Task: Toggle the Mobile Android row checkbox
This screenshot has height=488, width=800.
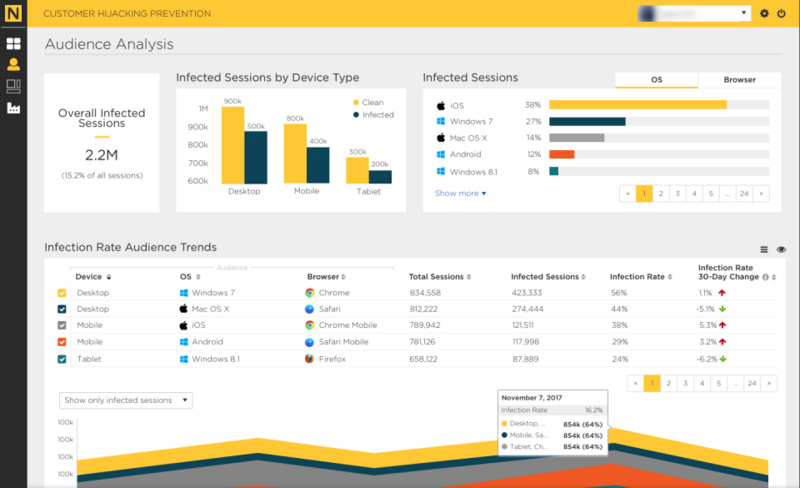Action: 62,342
